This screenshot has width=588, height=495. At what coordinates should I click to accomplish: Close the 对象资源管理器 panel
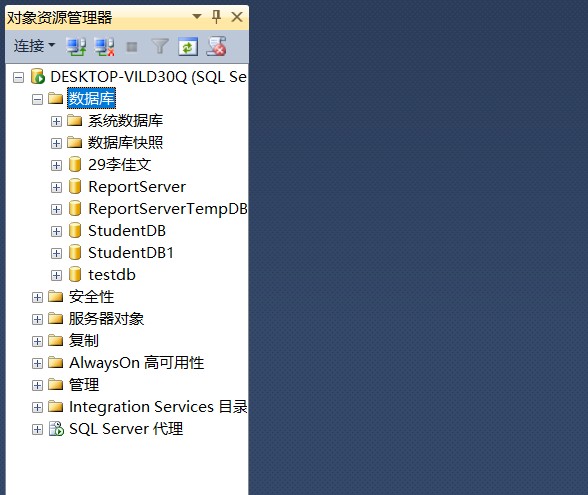[x=237, y=17]
